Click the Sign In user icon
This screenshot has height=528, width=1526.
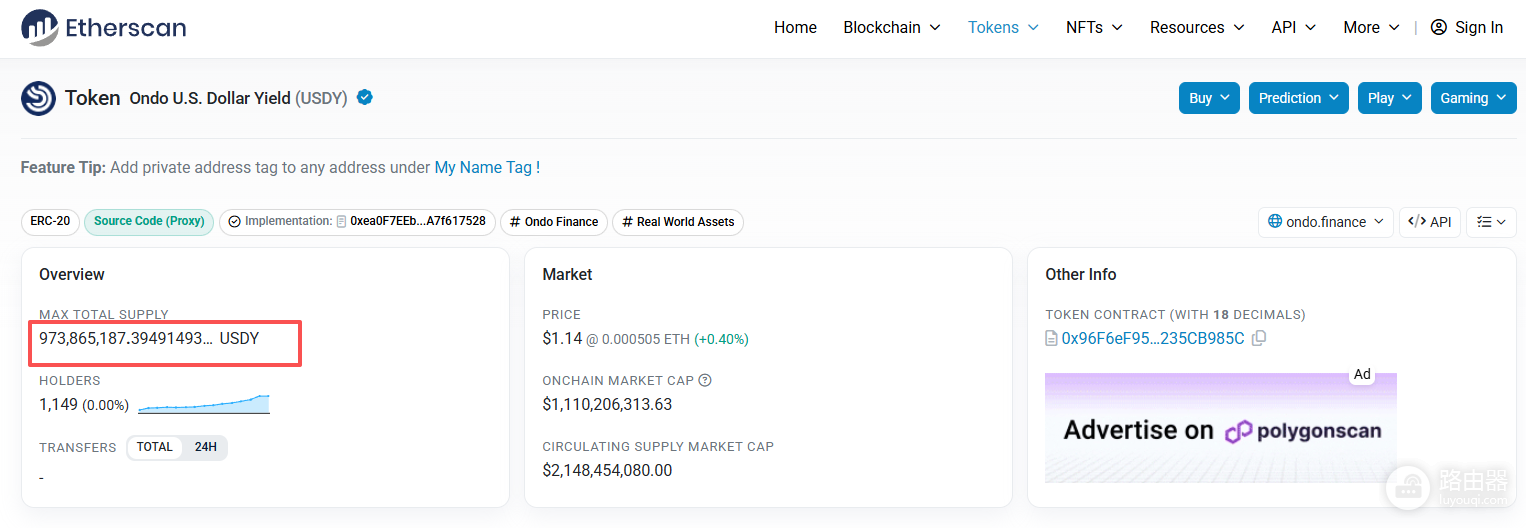pos(1439,27)
